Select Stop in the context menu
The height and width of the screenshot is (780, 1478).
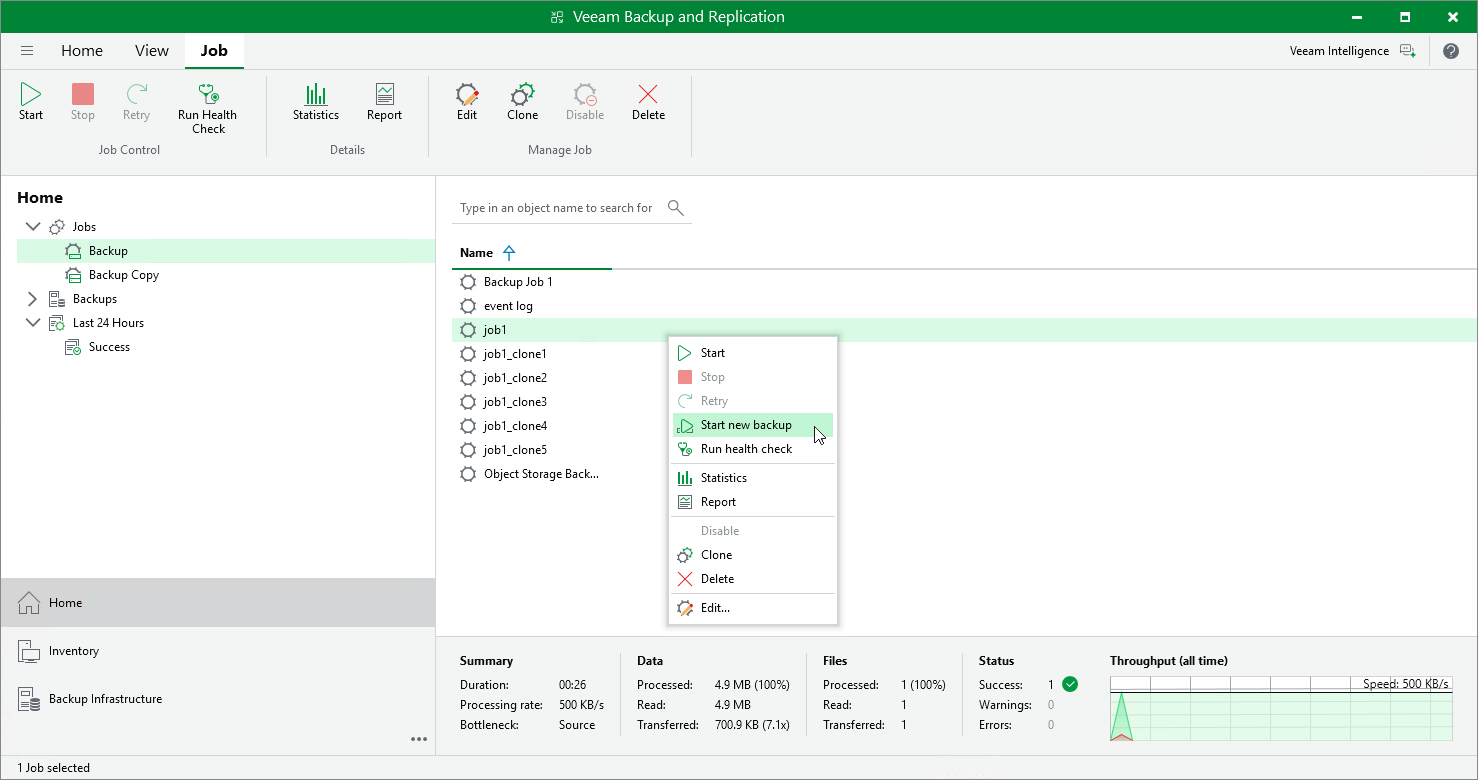tap(753, 377)
